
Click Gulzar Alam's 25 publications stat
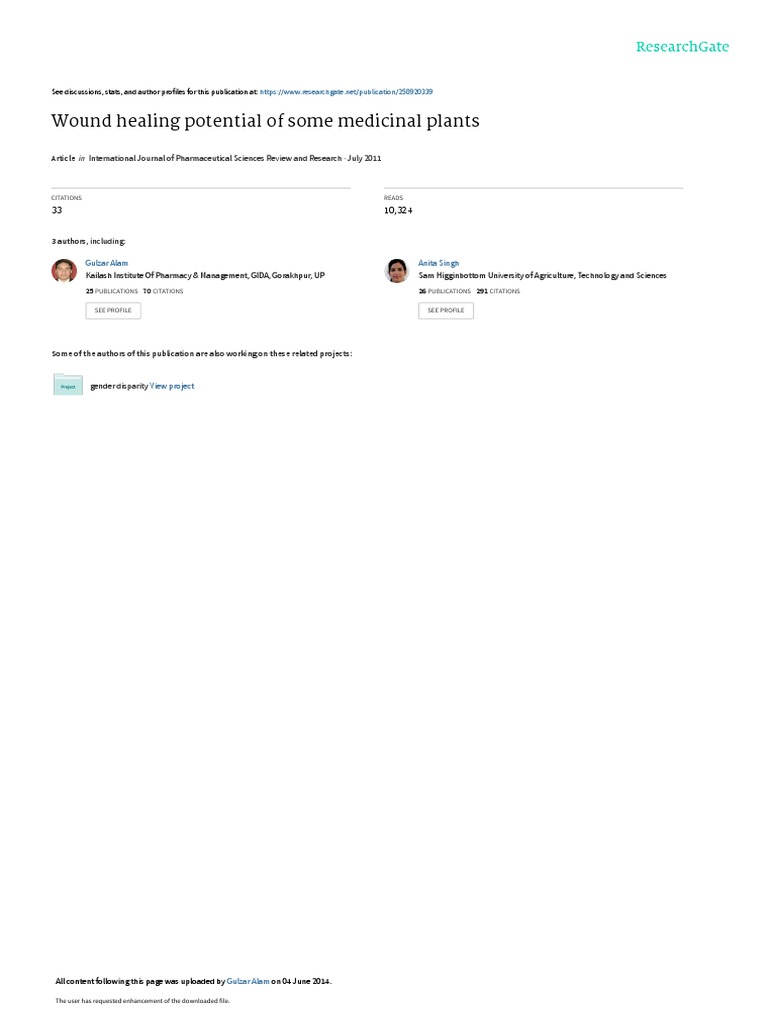point(112,291)
